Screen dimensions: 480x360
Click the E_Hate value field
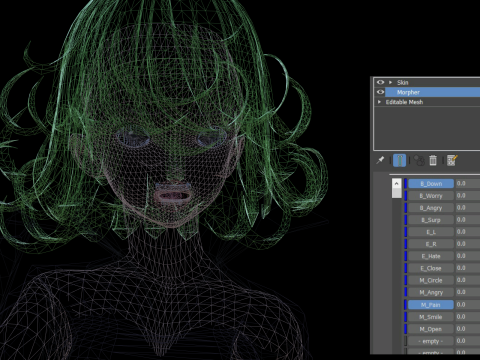click(x=468, y=256)
